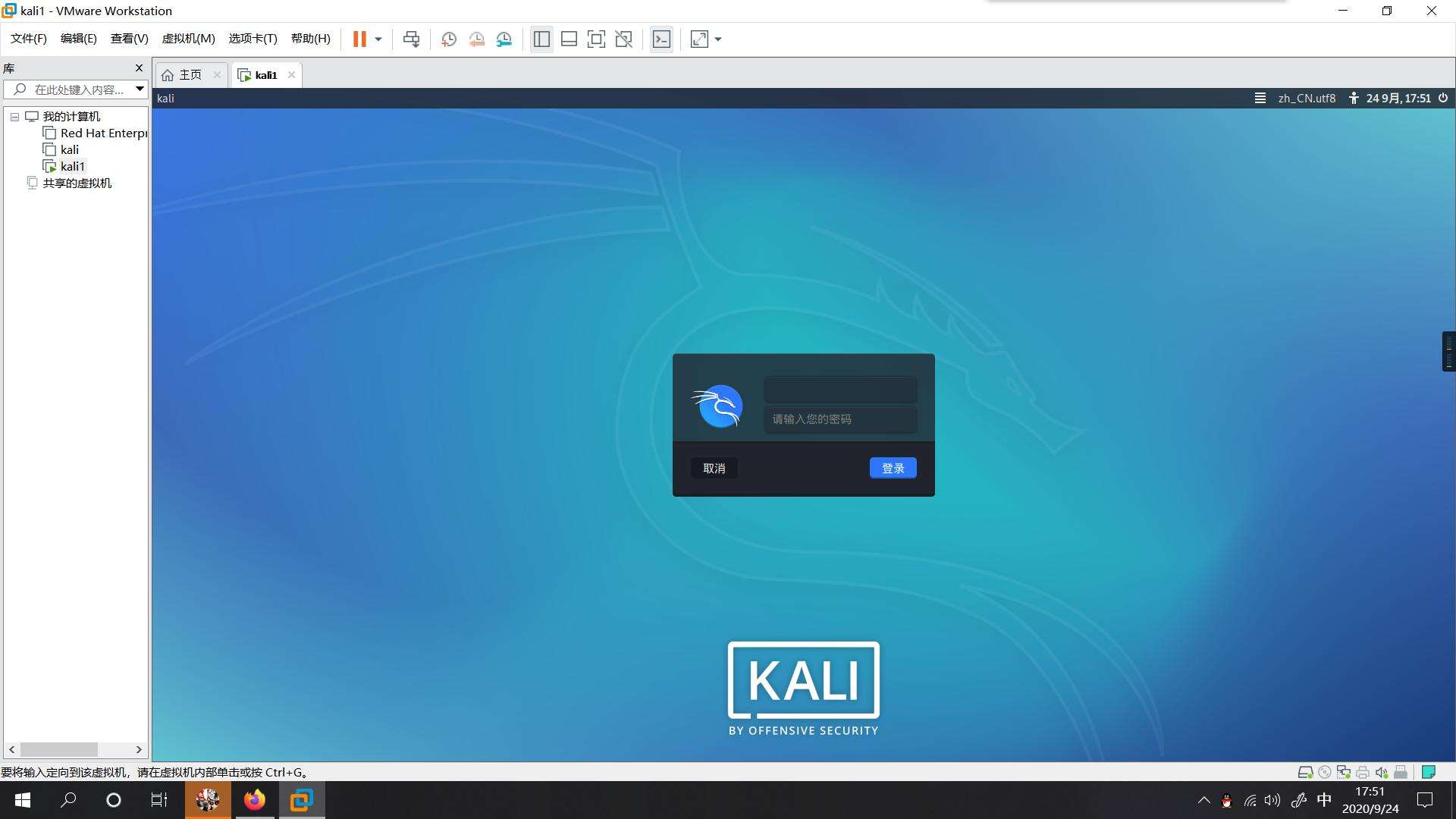Screen dimensions: 1456x819
Task: Open the 帮助(H) menu
Action: [x=311, y=39]
